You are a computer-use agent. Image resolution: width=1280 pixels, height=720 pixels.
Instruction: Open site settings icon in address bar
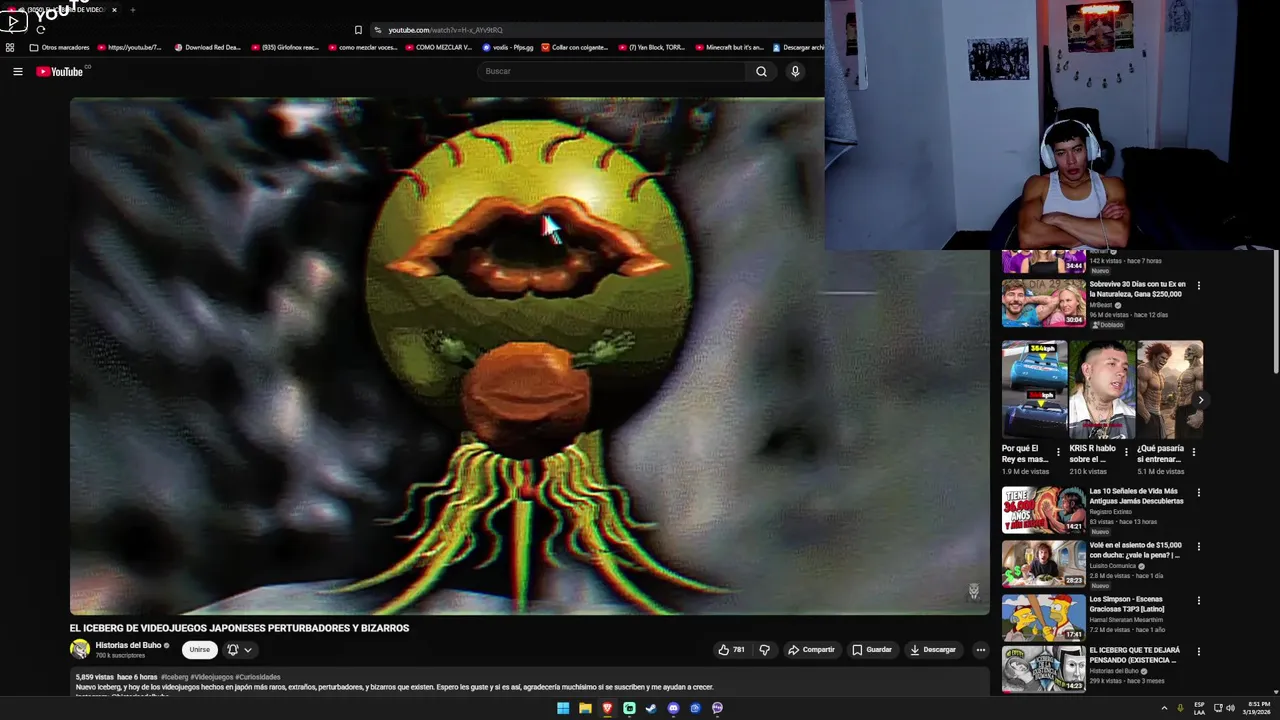click(378, 30)
